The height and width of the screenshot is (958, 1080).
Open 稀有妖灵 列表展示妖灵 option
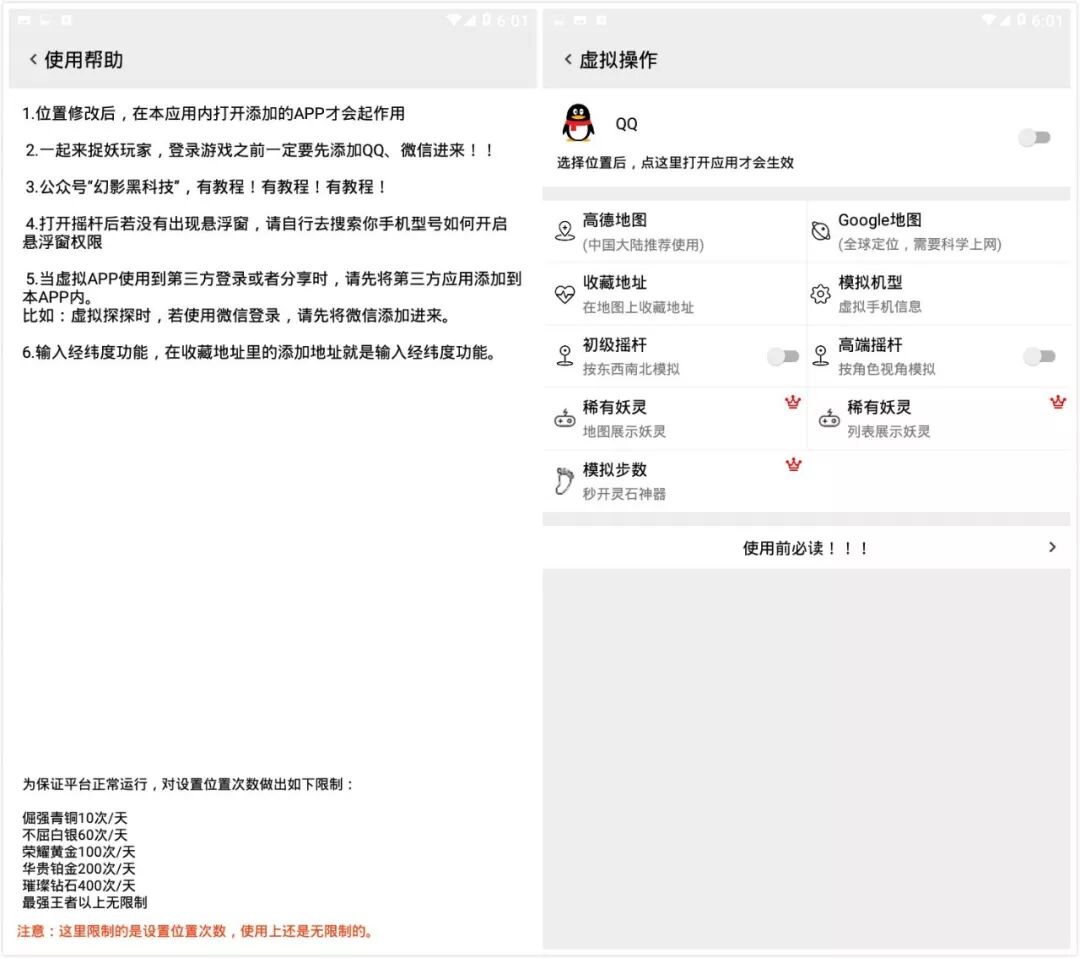(939, 419)
